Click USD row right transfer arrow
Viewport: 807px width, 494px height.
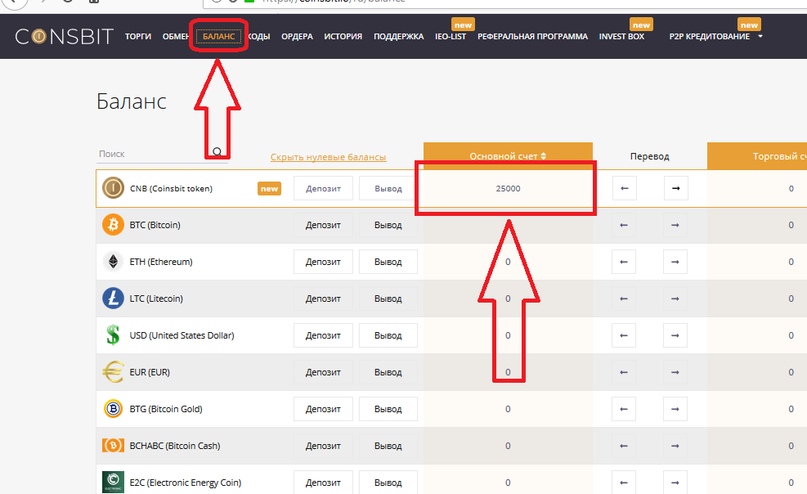[675, 336]
